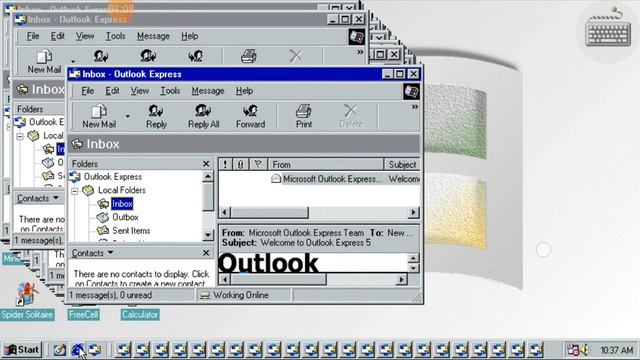Expand toolbar chevron in background window
The image size is (640, 360).
360,52
